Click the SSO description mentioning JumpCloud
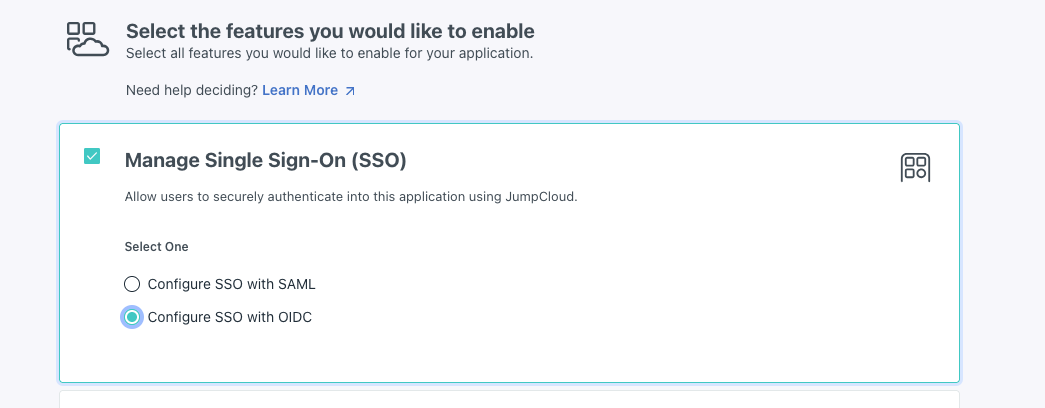Viewport: 1045px width, 408px height. click(x=350, y=197)
